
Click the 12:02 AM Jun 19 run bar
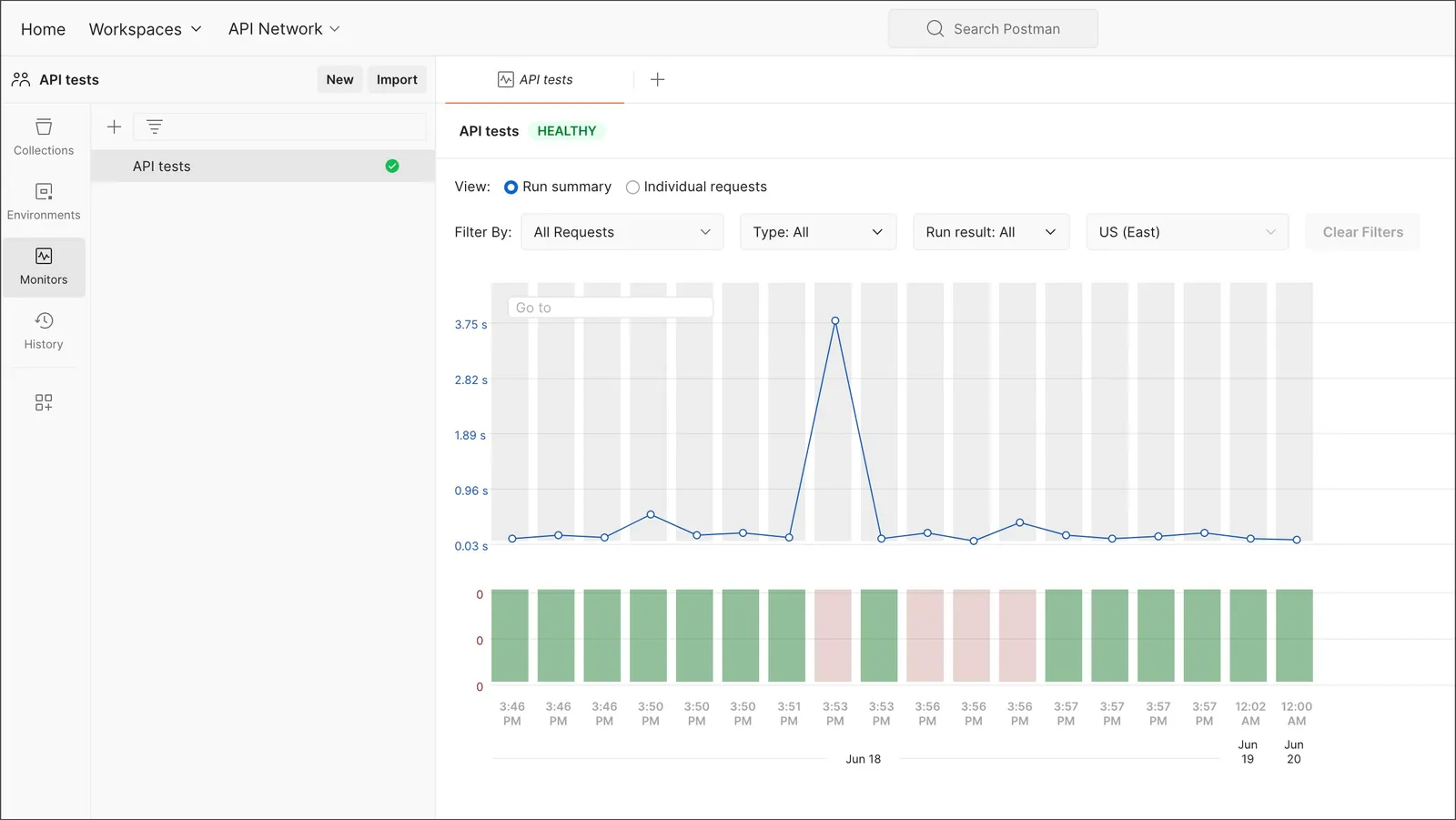tap(1249, 635)
